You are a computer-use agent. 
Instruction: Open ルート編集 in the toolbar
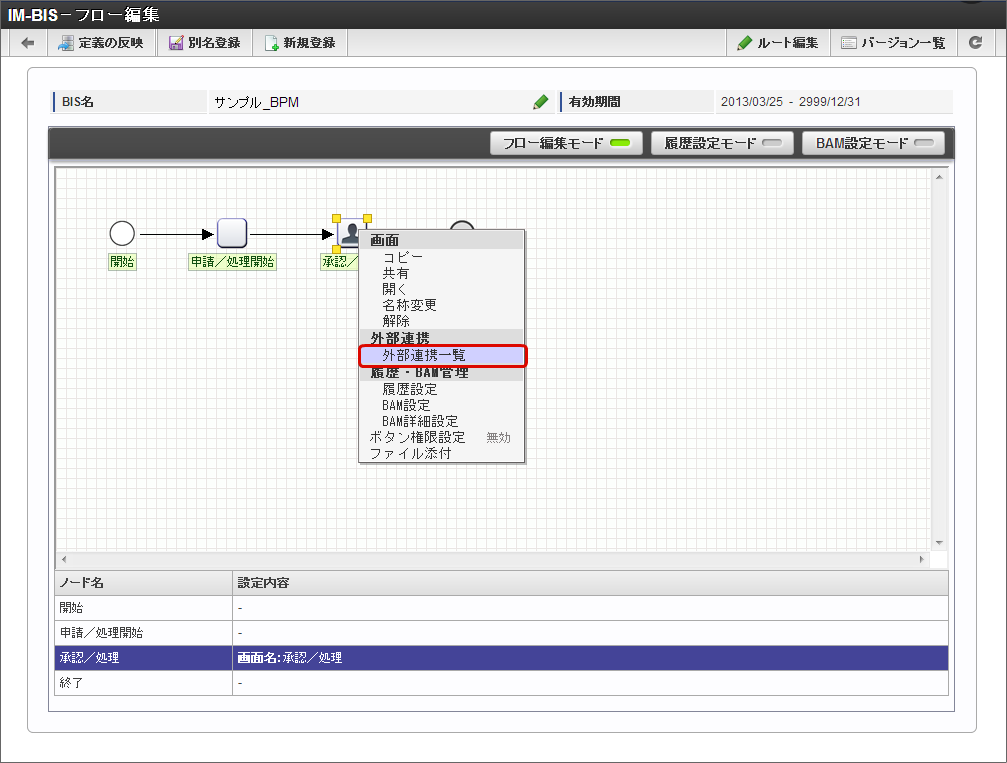(778, 43)
